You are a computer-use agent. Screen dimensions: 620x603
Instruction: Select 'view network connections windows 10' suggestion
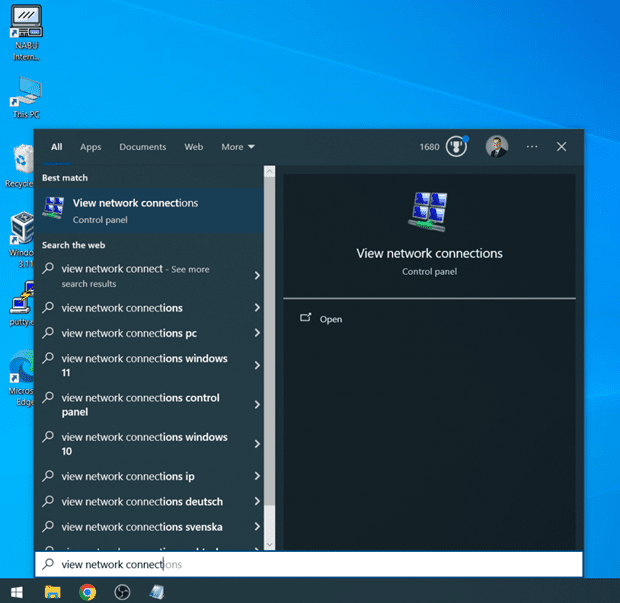149,444
